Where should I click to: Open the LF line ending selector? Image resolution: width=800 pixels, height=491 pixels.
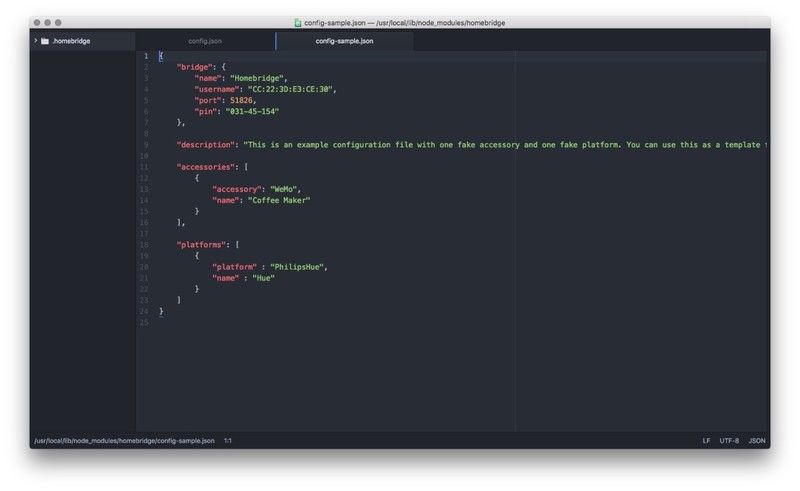[x=706, y=440]
